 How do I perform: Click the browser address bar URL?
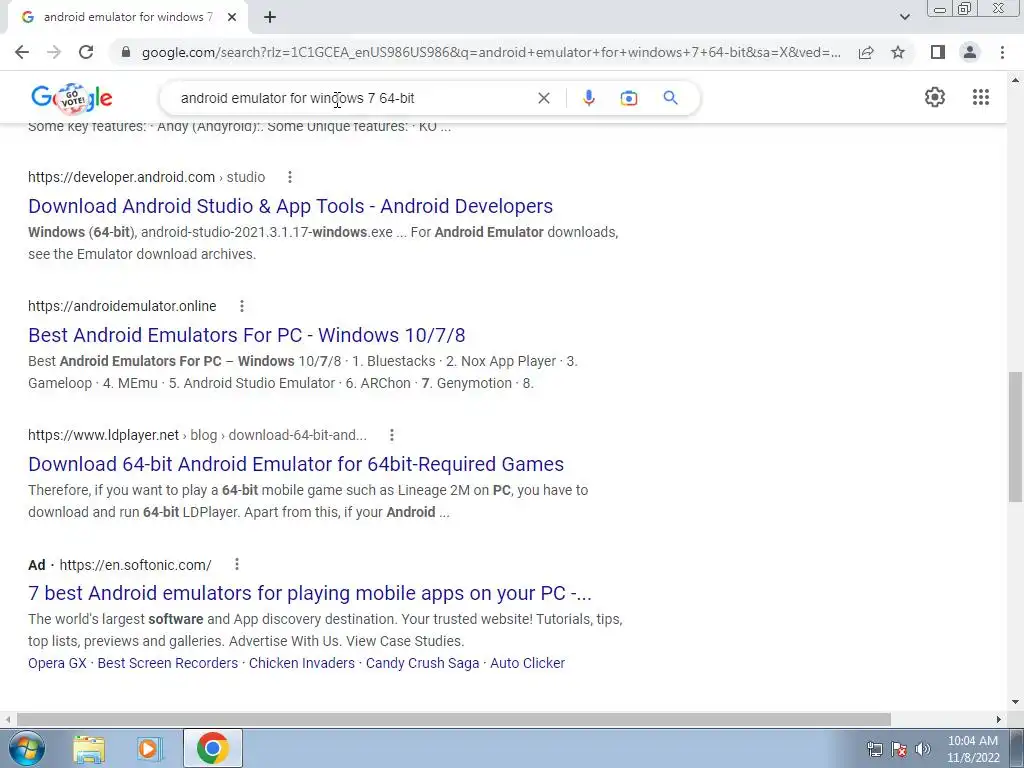[x=491, y=52]
